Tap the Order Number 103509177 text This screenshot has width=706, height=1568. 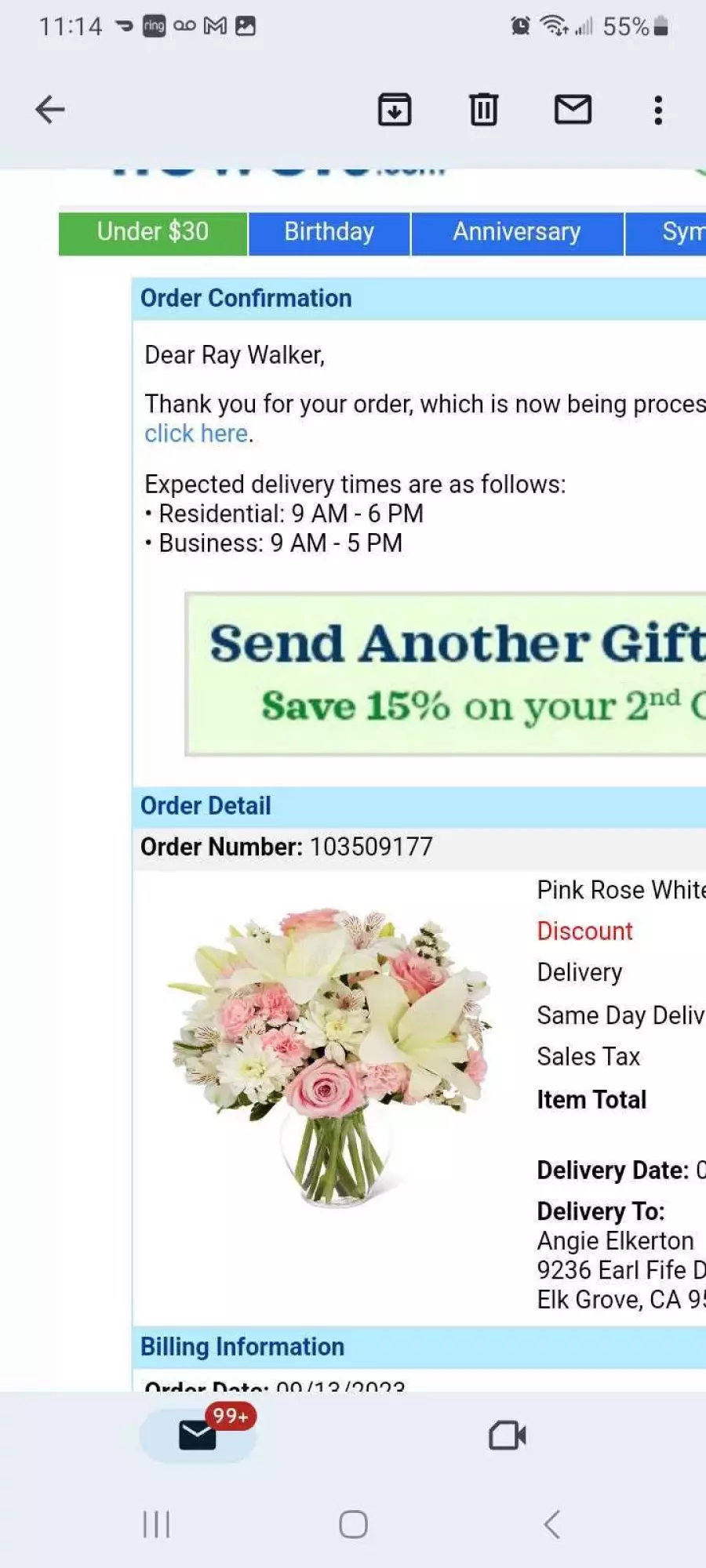(x=286, y=847)
